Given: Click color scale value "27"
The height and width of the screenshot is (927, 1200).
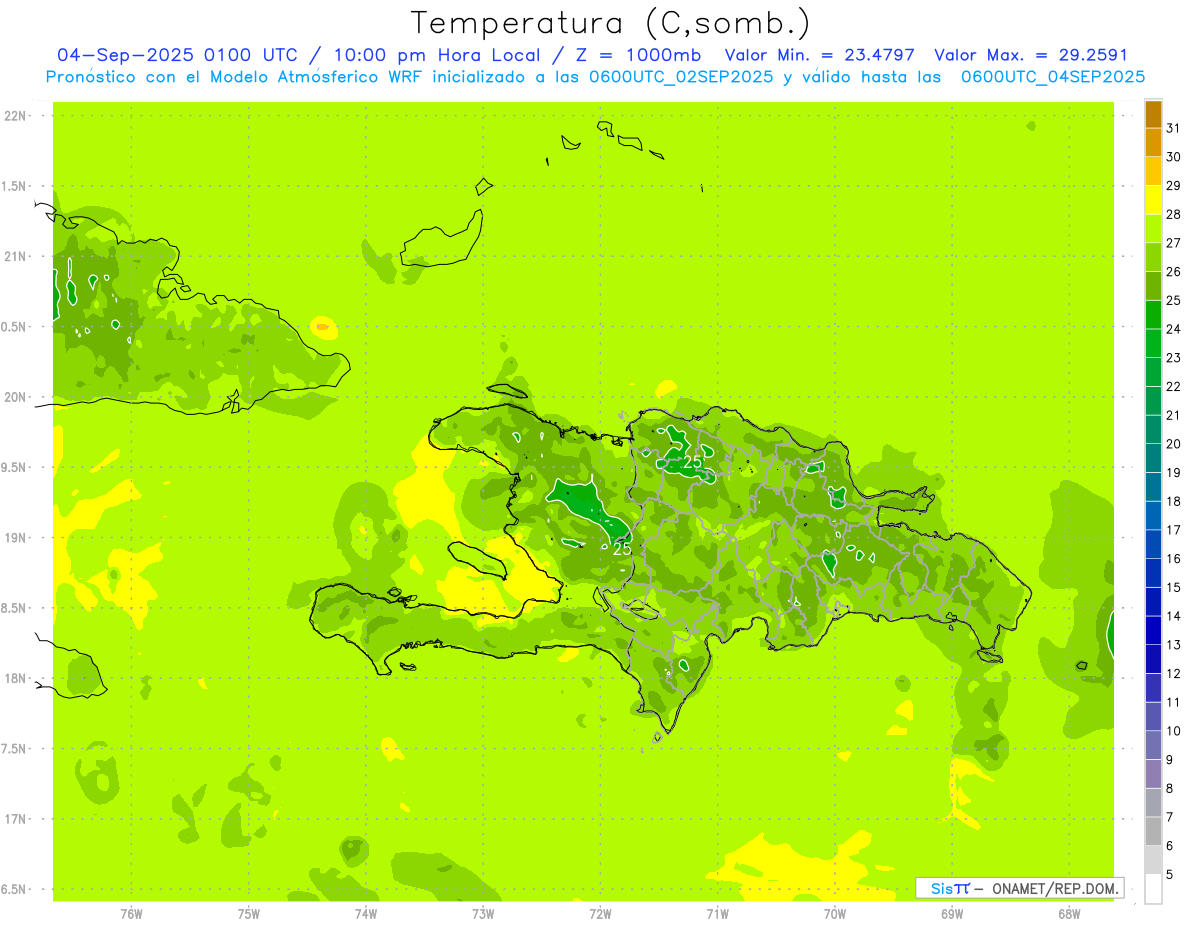Looking at the screenshot, I should coord(1174,243).
